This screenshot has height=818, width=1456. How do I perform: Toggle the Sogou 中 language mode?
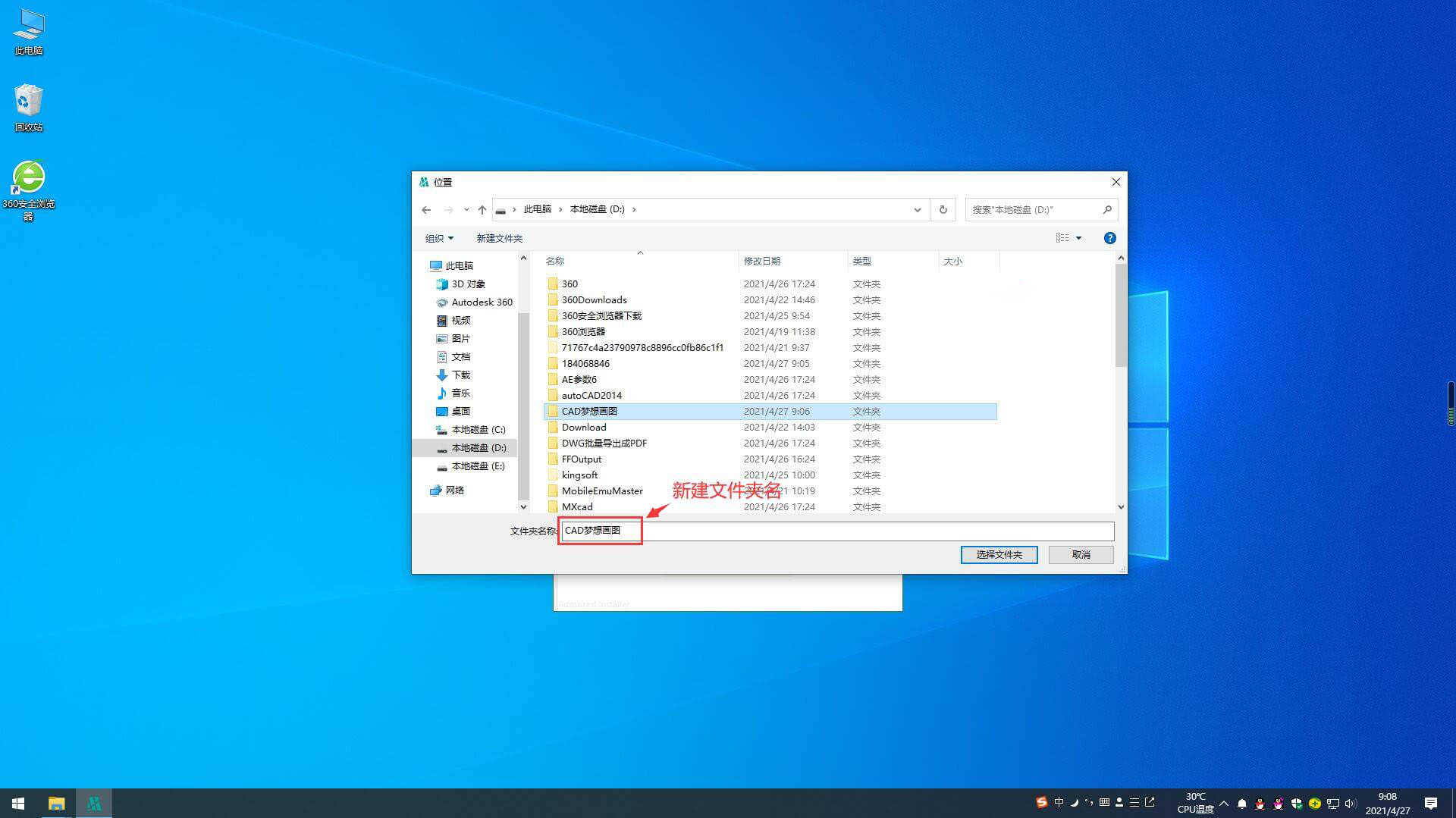[x=1059, y=802]
